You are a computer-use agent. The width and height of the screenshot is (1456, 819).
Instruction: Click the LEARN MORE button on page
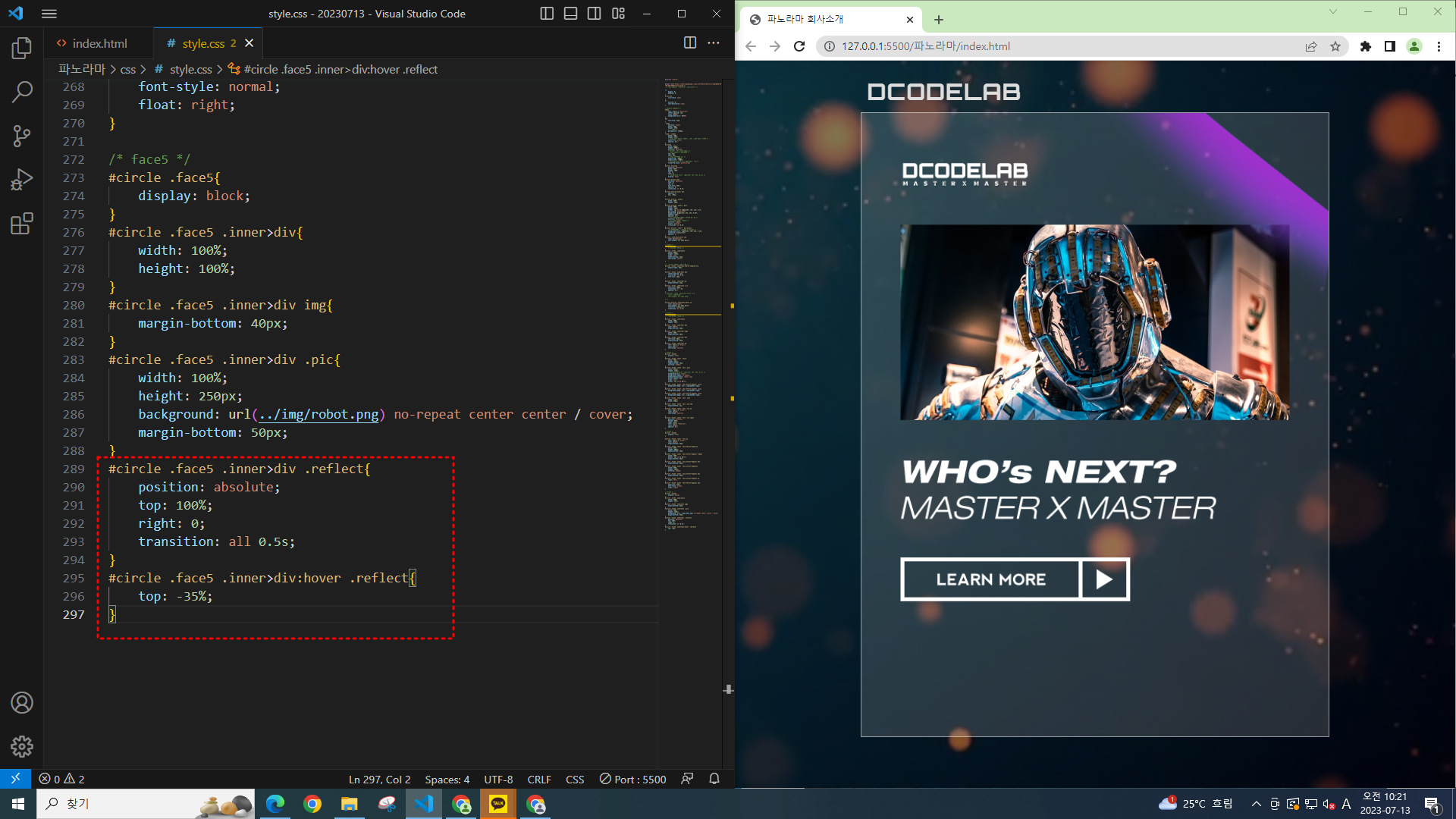coord(990,579)
